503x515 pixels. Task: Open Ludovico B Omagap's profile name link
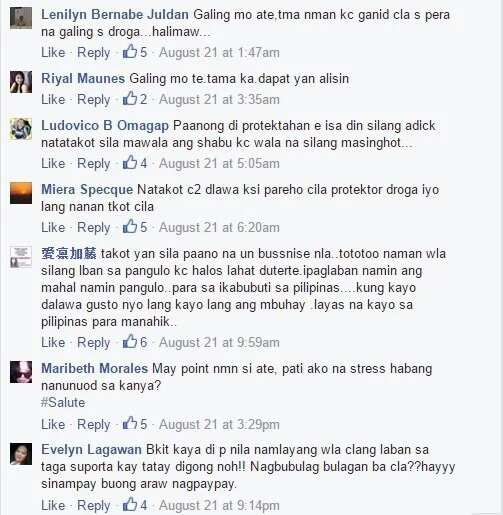coord(105,126)
